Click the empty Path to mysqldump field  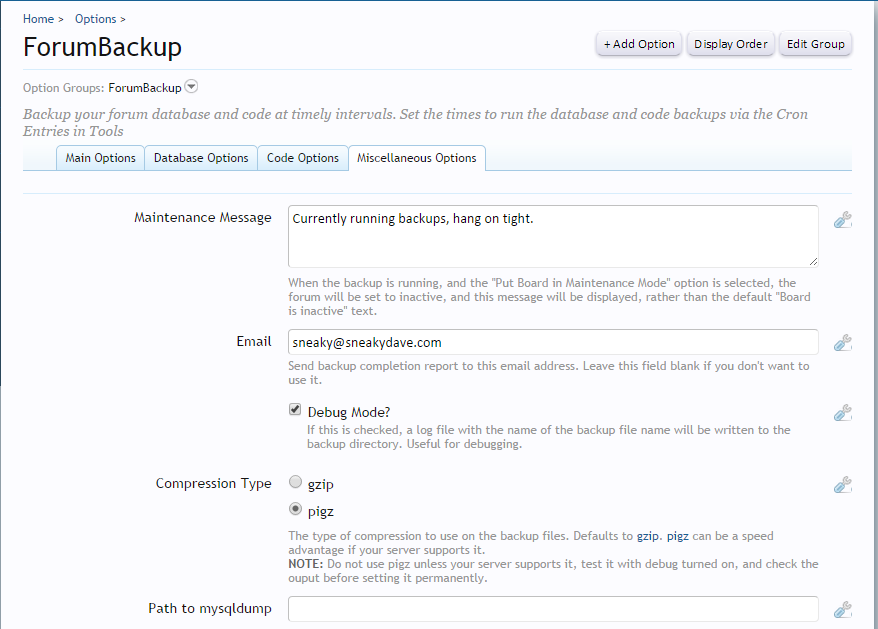(x=550, y=608)
